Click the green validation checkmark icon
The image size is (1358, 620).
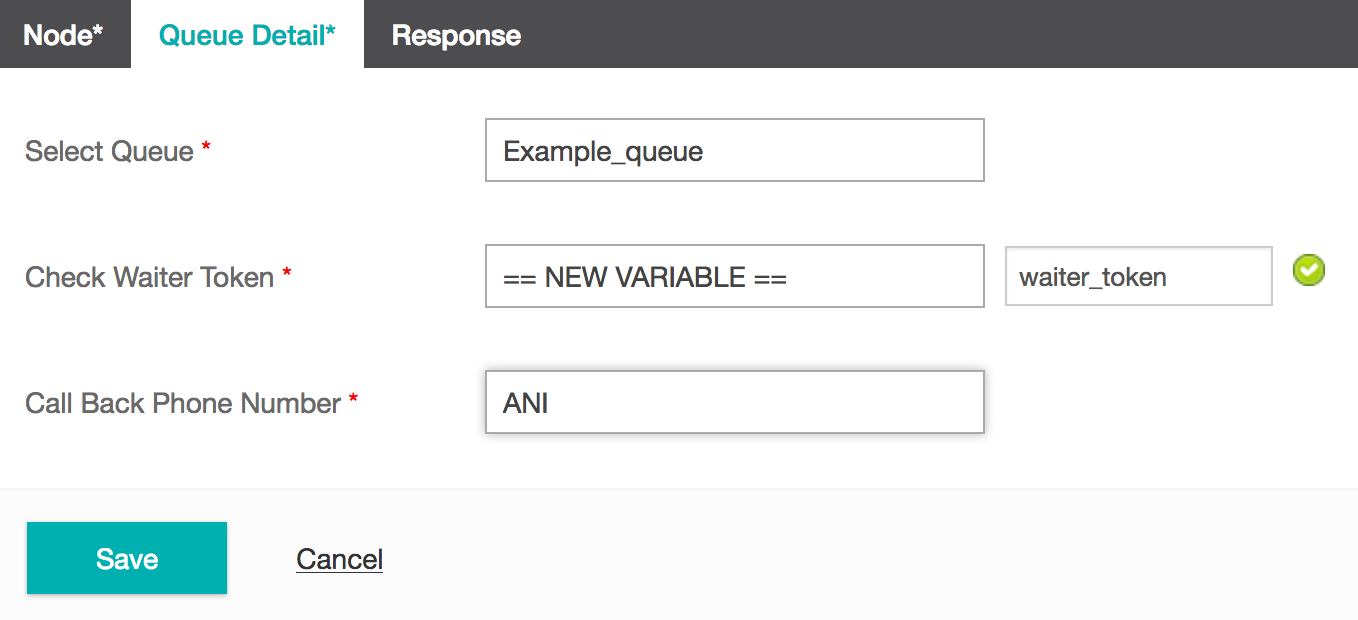pyautogui.click(x=1309, y=270)
